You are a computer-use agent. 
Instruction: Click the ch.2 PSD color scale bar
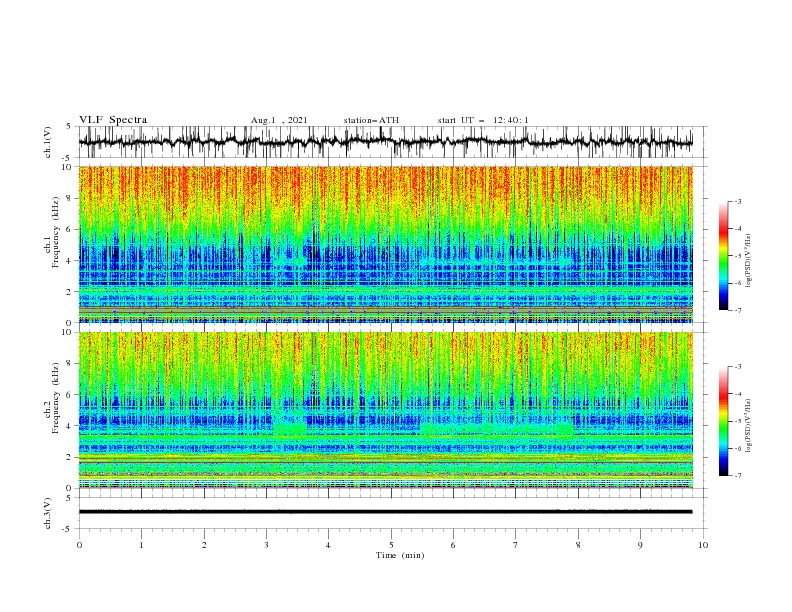723,421
